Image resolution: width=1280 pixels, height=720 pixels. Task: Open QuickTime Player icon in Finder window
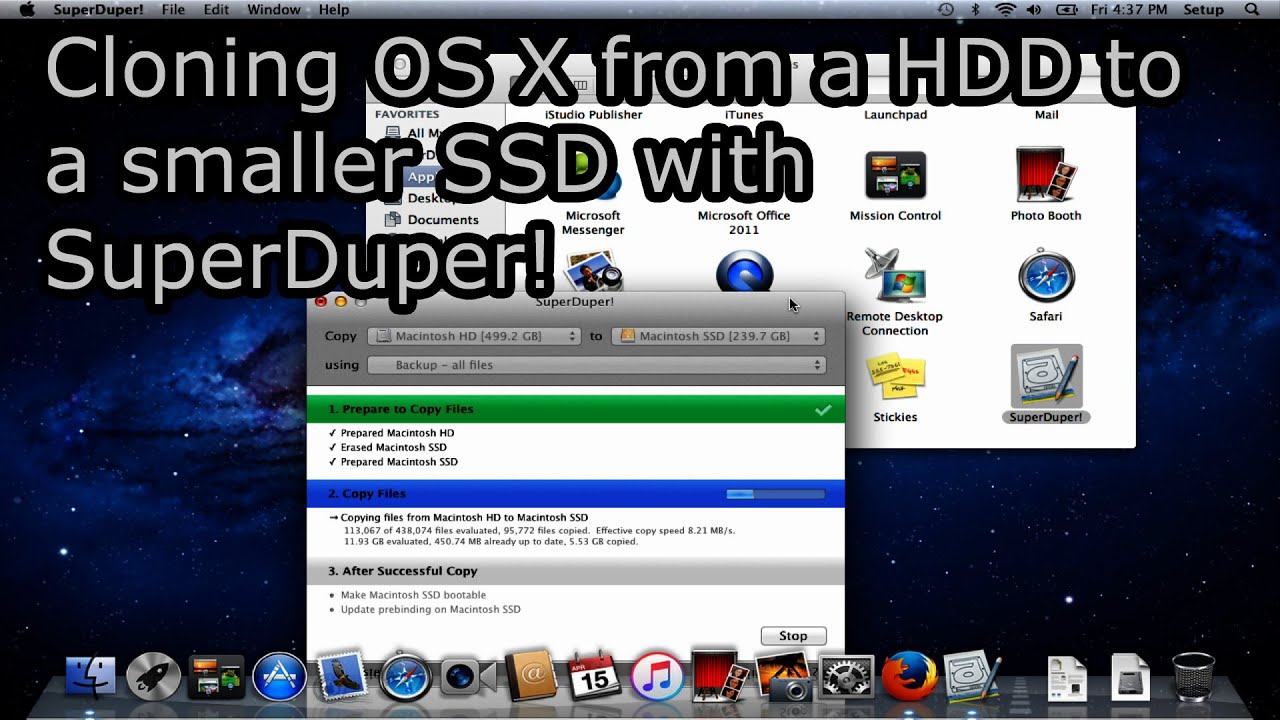coord(745,272)
